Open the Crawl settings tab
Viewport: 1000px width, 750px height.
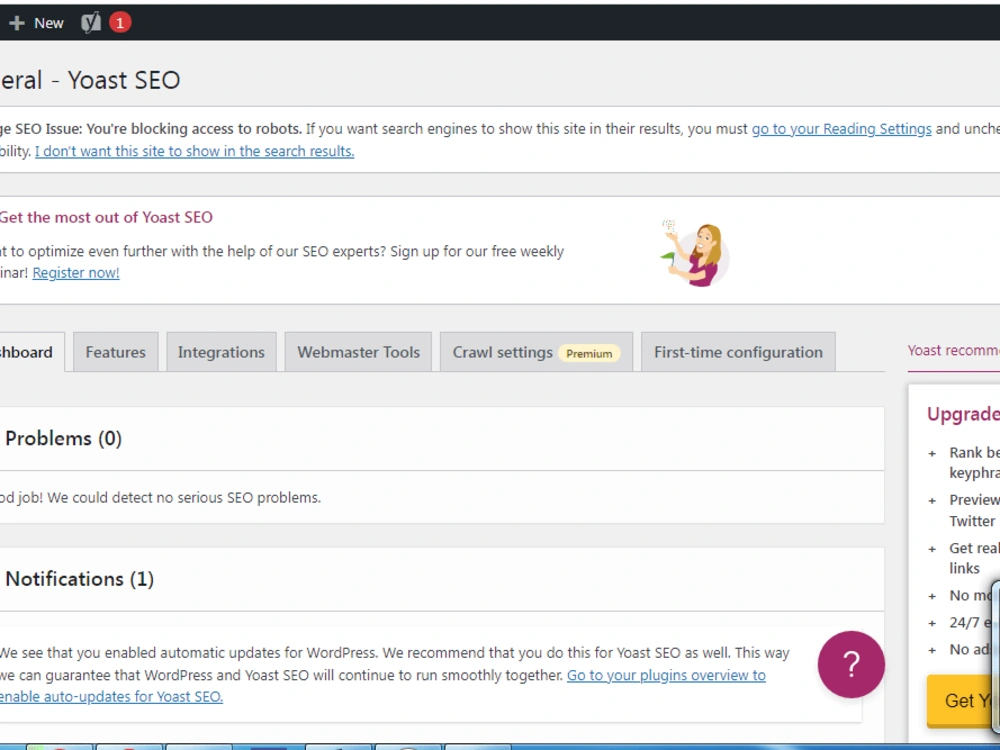click(536, 352)
